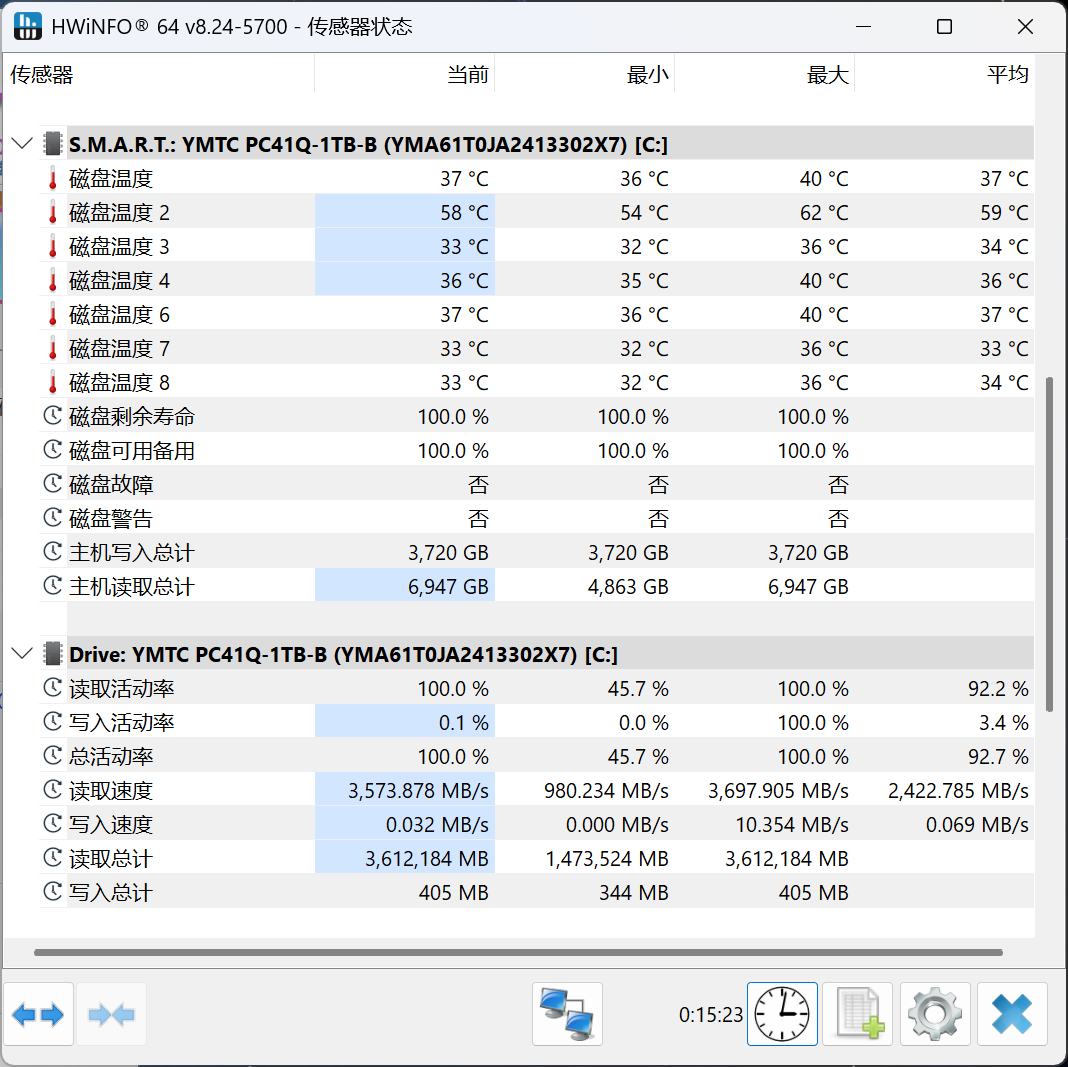Select the 写入速度 row
The image size is (1068, 1067).
[x=537, y=825]
